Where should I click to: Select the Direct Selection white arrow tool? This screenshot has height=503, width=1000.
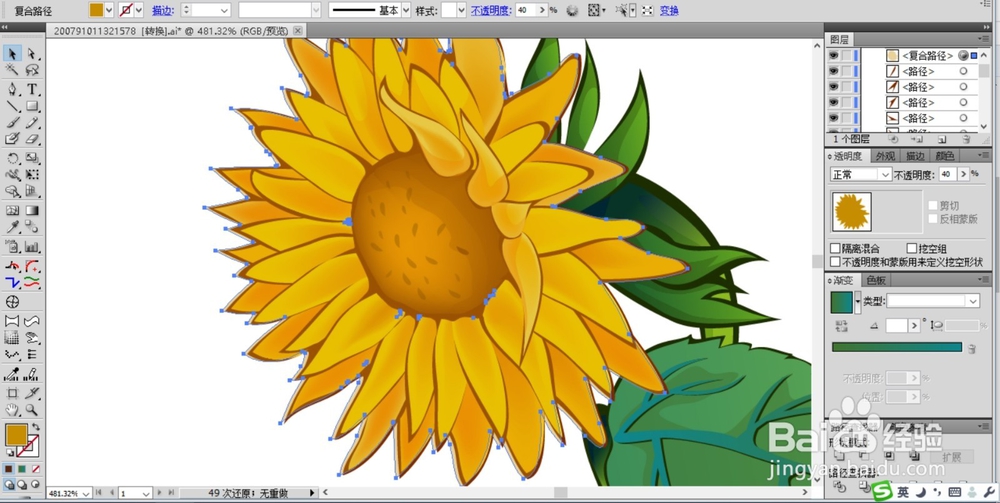pos(32,54)
